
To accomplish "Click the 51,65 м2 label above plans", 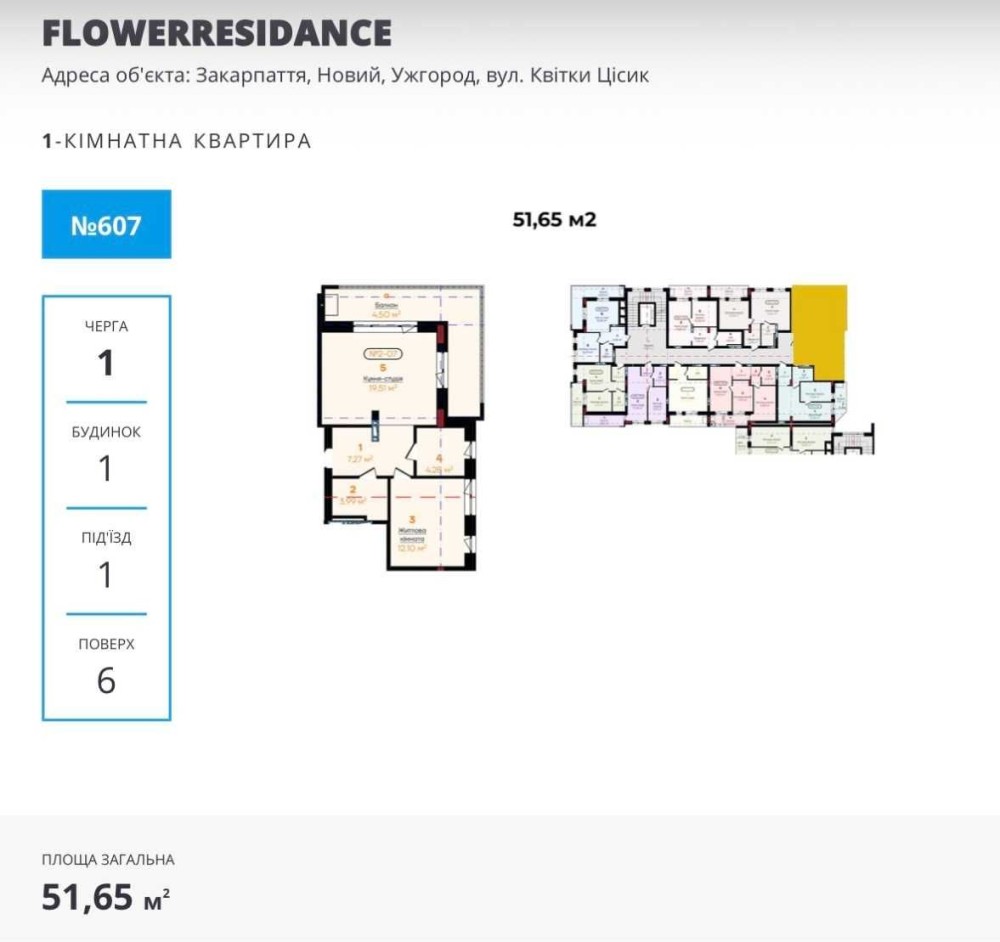I will coord(554,220).
